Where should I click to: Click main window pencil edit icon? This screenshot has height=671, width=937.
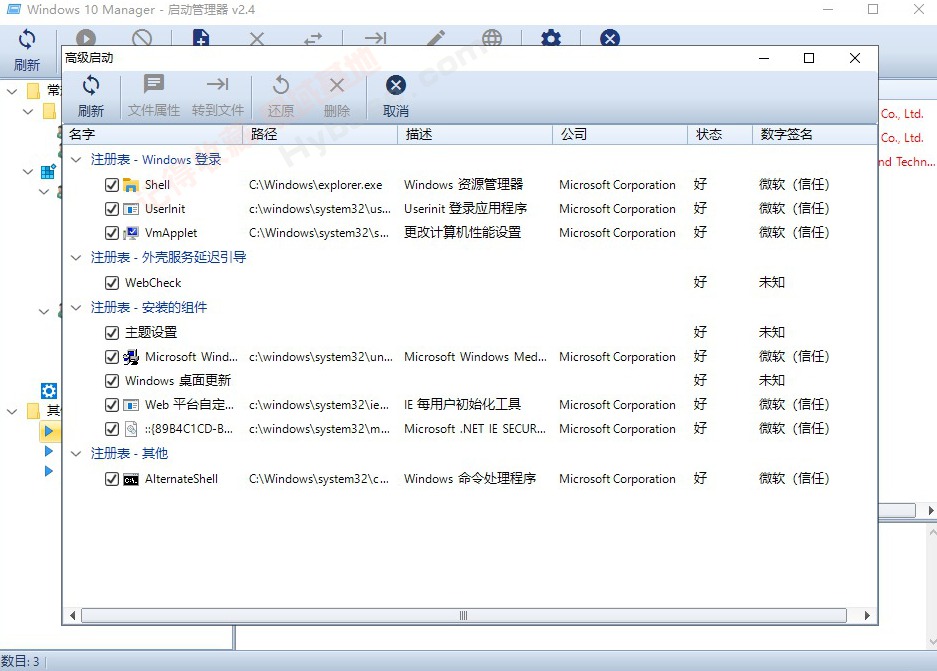point(436,38)
